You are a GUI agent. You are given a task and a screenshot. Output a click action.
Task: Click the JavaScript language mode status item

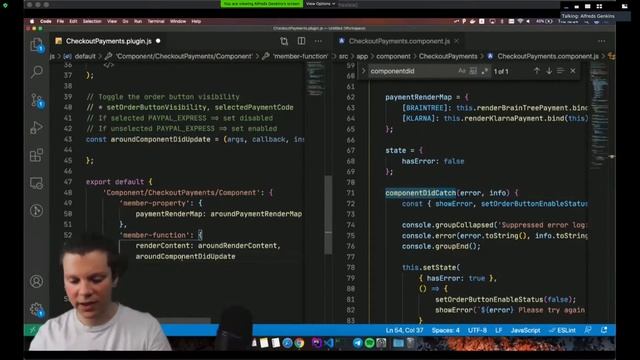(x=526, y=330)
